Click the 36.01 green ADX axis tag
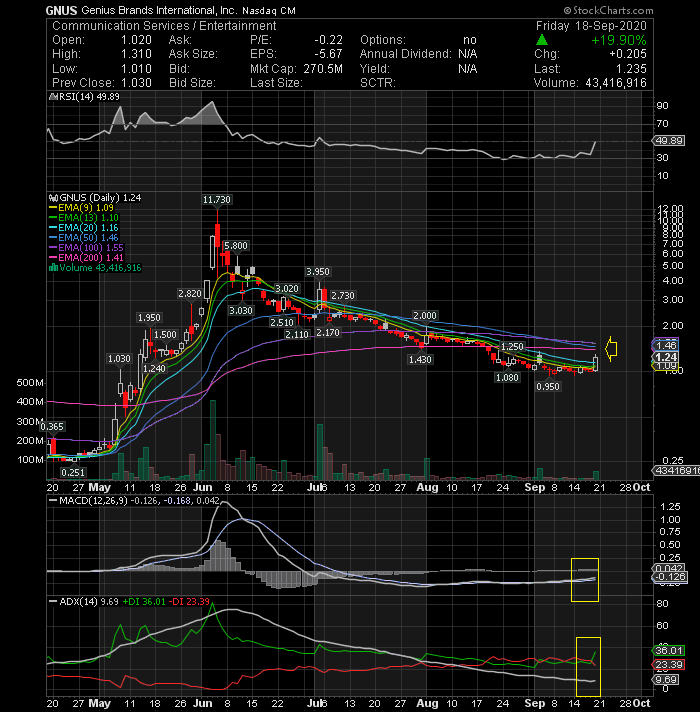Screen dimensions: 700x712 click(x=668, y=651)
